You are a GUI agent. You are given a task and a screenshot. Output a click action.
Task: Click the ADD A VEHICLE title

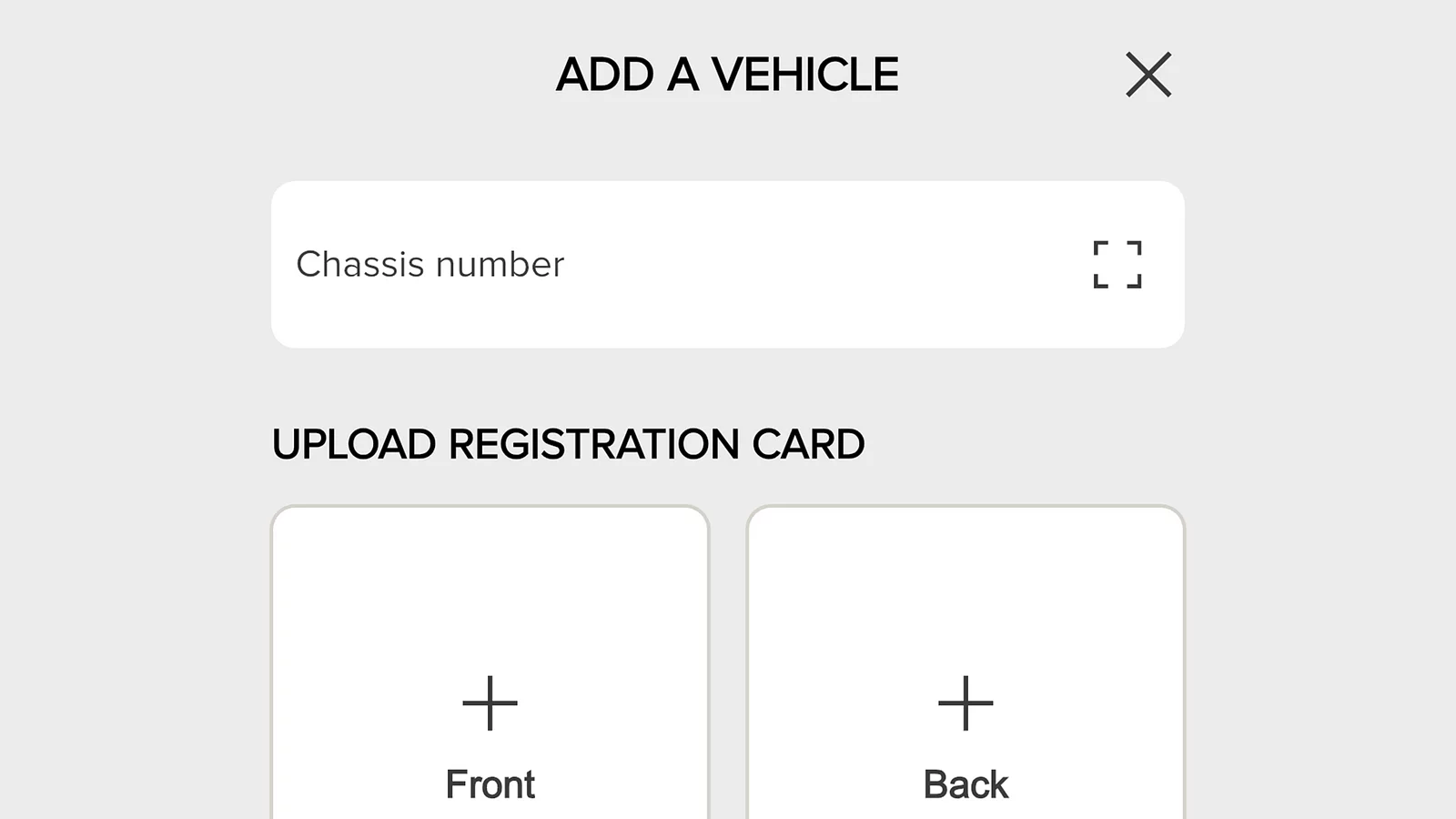point(727,75)
